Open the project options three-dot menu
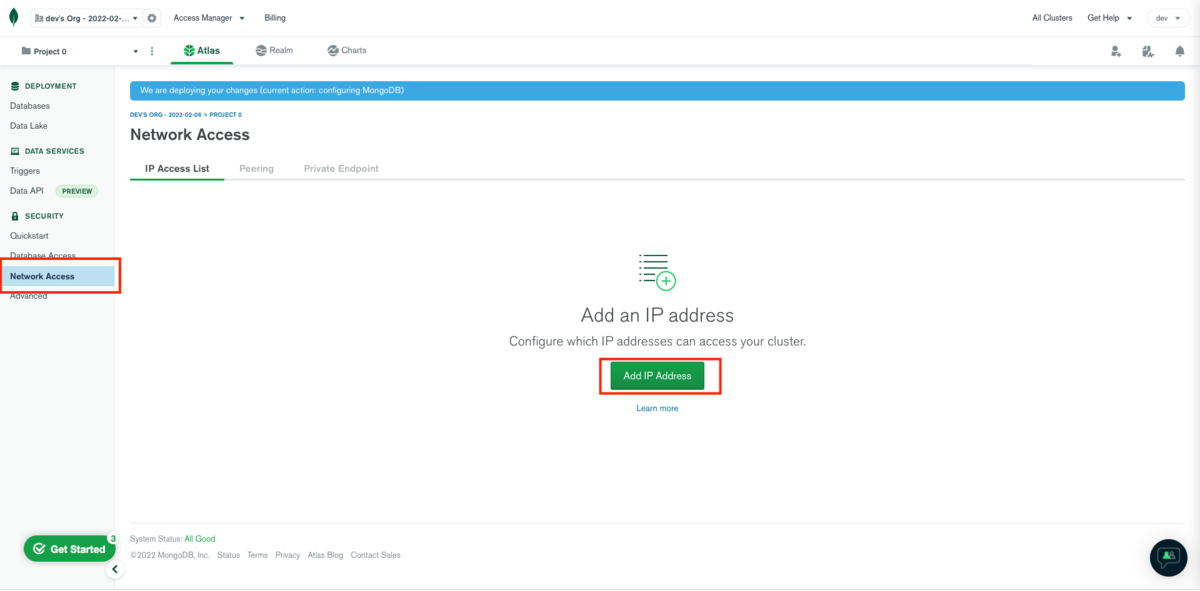 pos(152,51)
